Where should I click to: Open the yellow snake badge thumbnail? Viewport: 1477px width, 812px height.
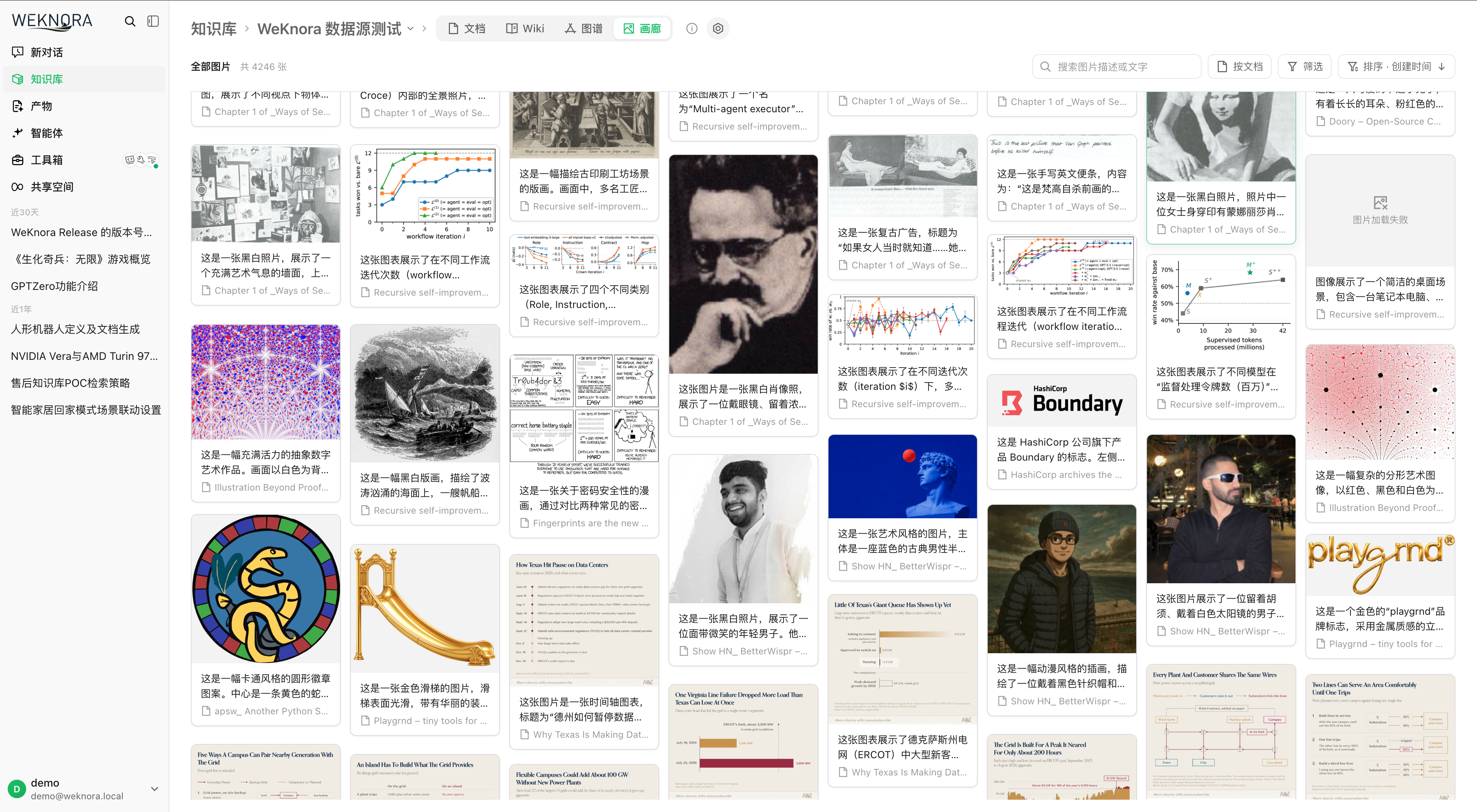click(x=265, y=589)
